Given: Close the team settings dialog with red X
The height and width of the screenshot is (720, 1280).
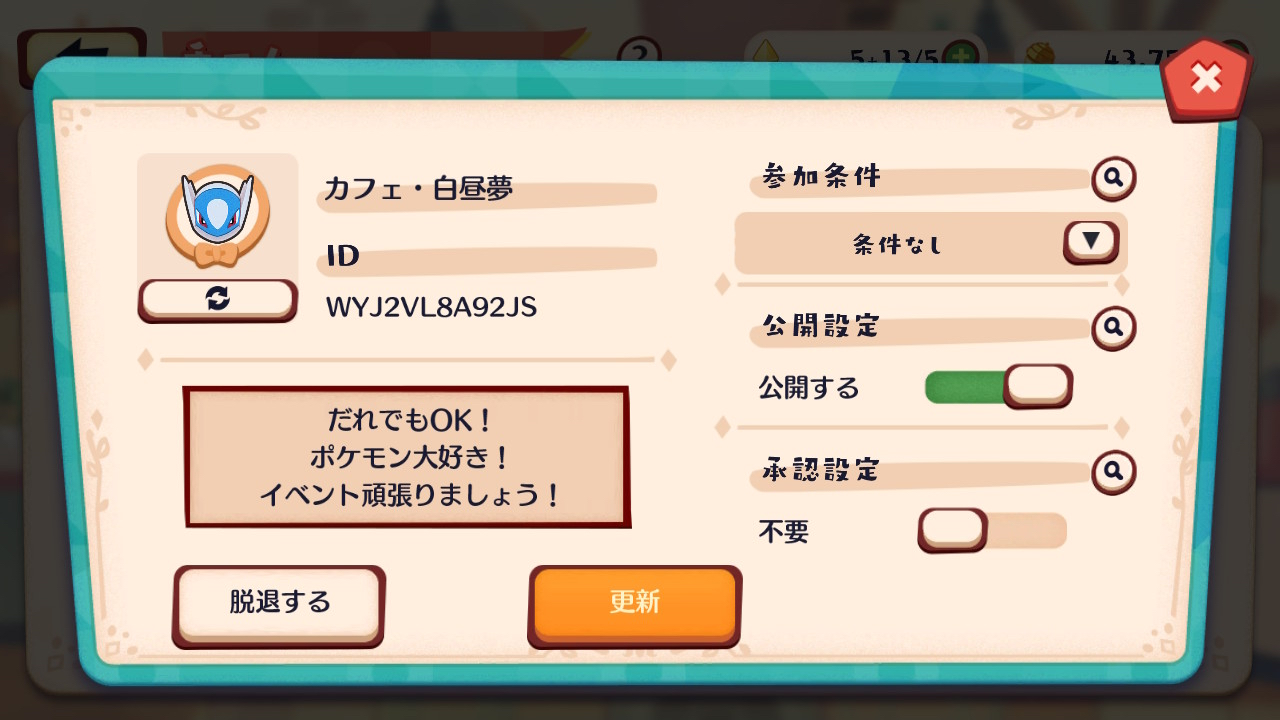Looking at the screenshot, I should tap(1206, 79).
